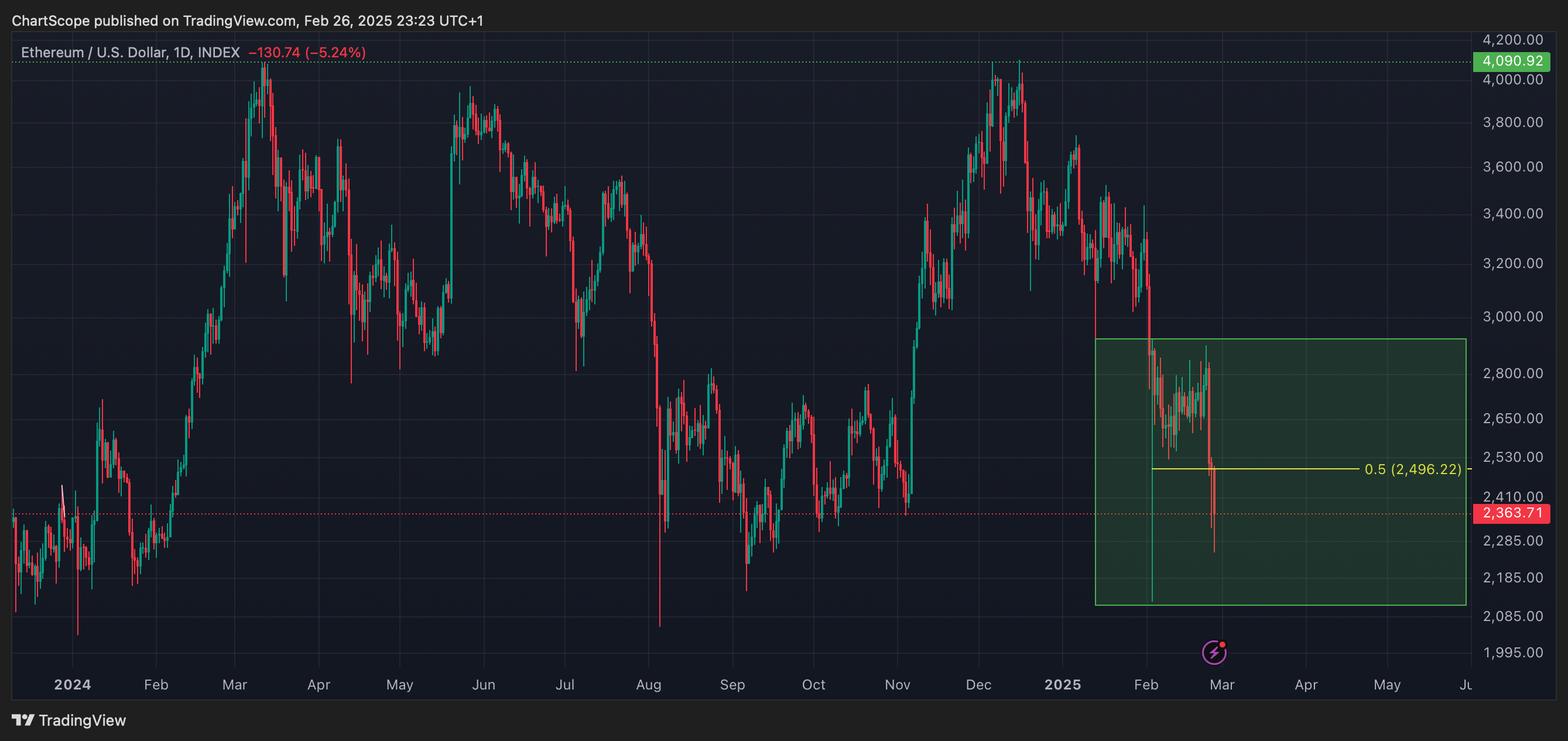1568x741 pixels.
Task: Click the Mar label next to 2025
Action: tap(1221, 685)
